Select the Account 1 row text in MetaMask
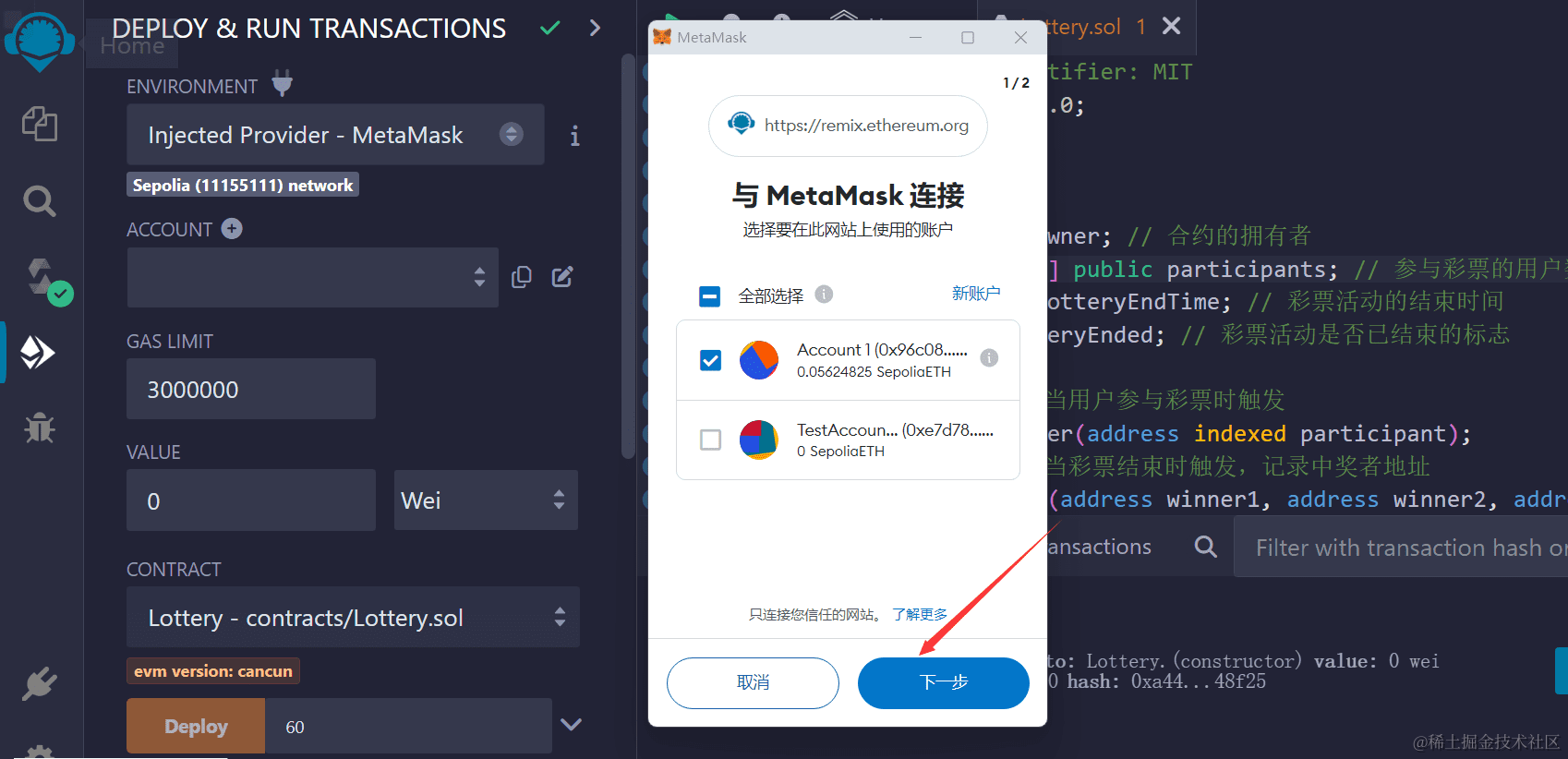1568x759 pixels. 882,360
